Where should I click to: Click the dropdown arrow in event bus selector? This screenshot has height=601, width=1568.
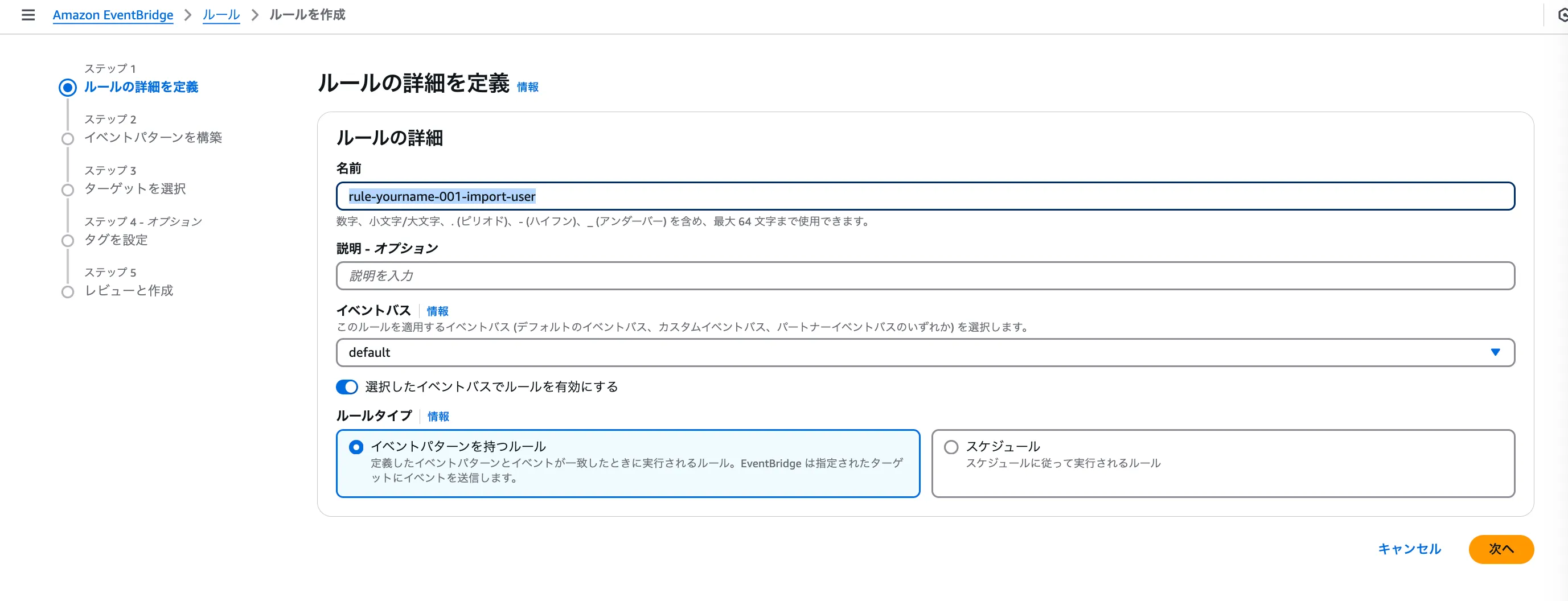(1495, 353)
